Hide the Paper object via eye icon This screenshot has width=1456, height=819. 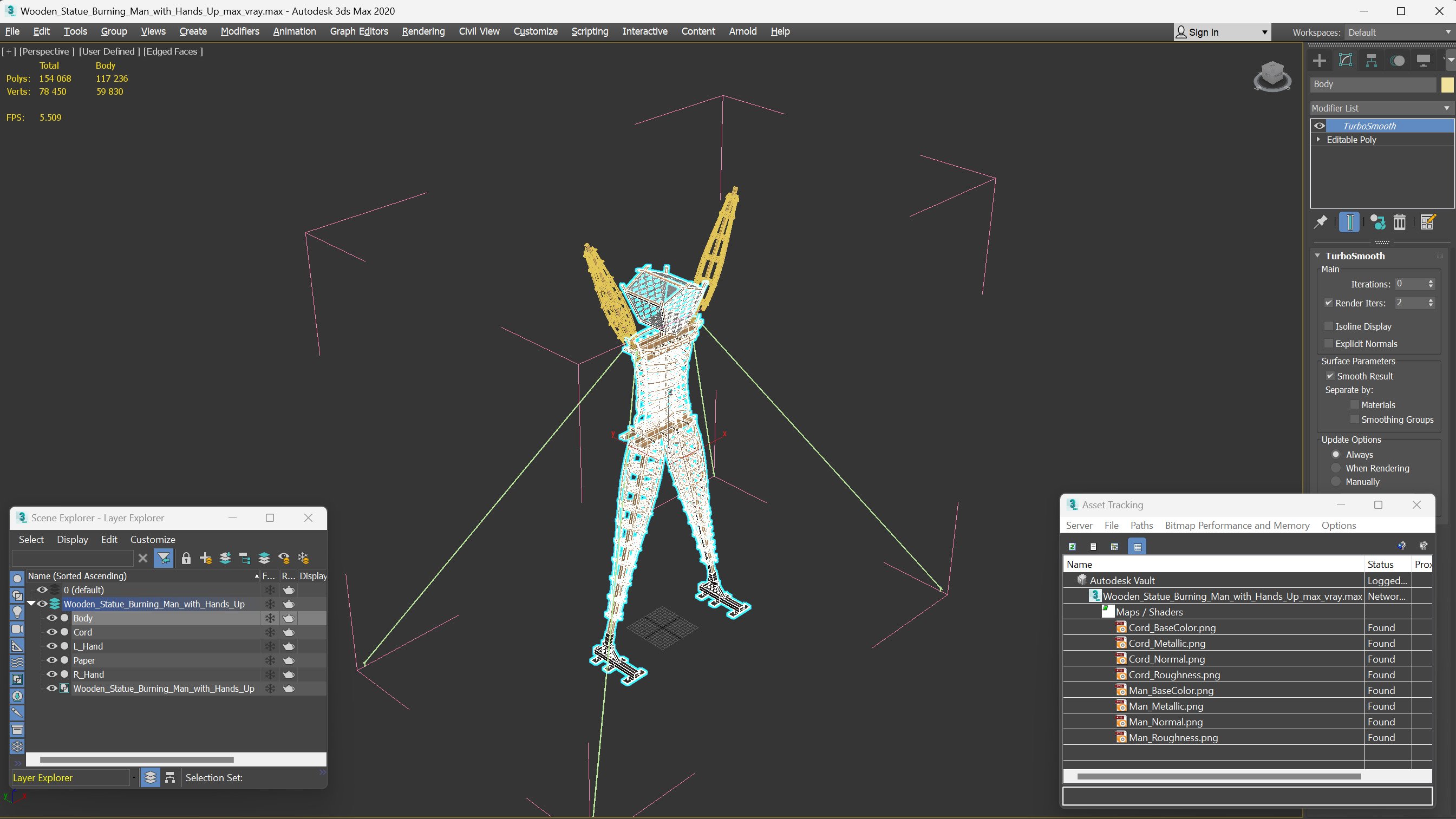51,660
